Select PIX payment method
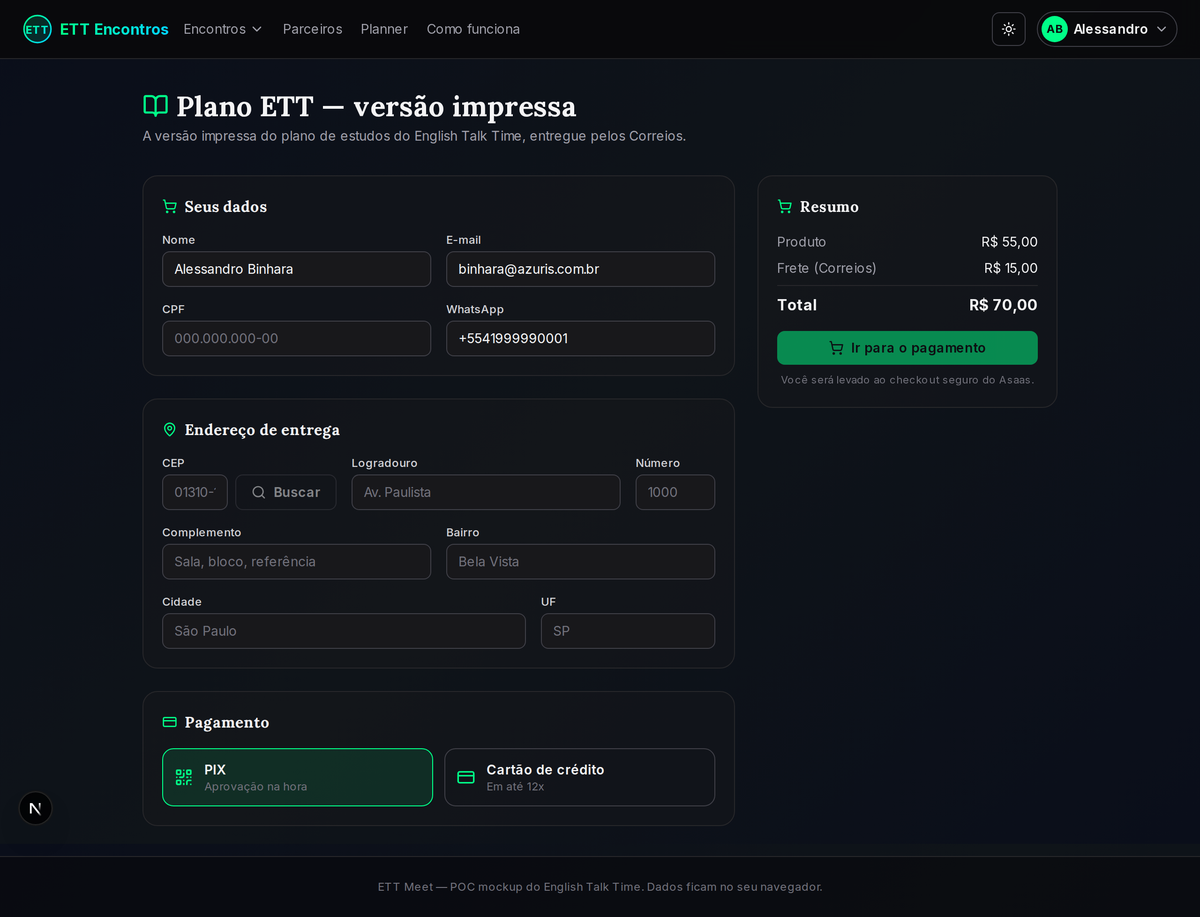The image size is (1200, 917). pos(297,777)
